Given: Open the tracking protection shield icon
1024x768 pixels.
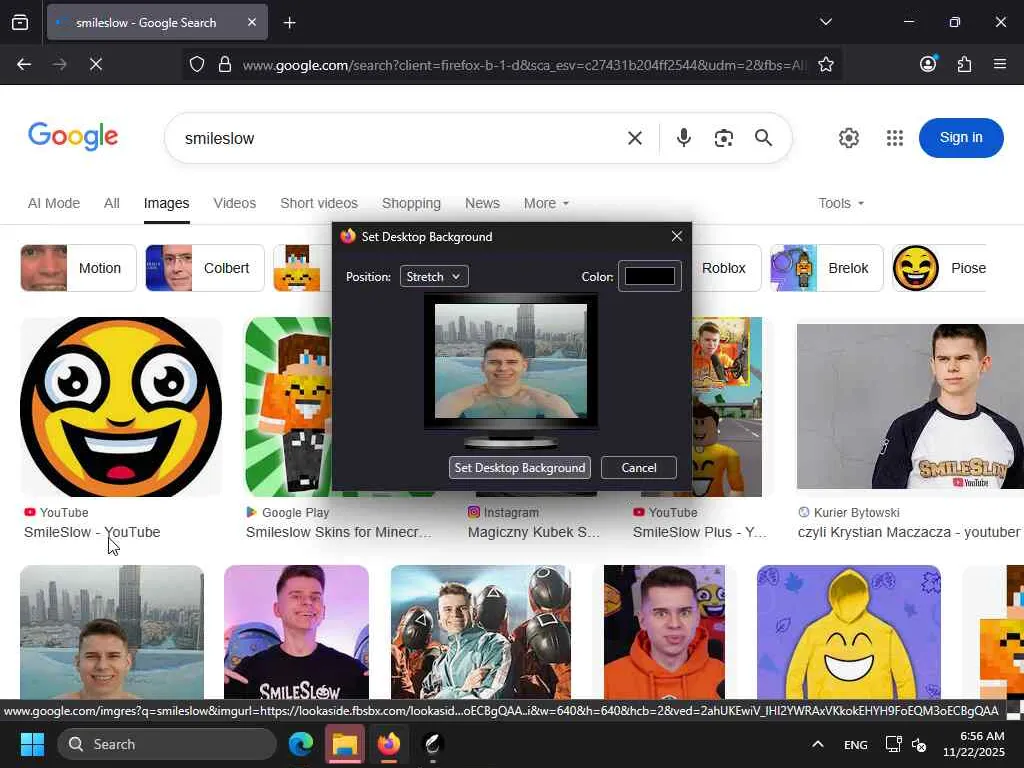Looking at the screenshot, I should (197, 64).
